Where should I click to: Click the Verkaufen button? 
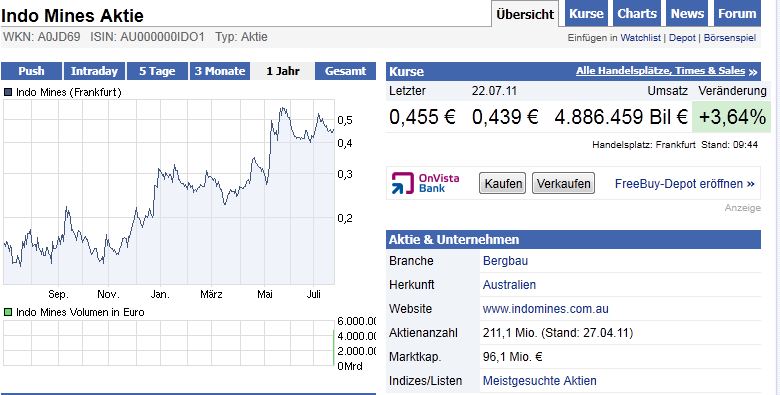[x=564, y=184]
